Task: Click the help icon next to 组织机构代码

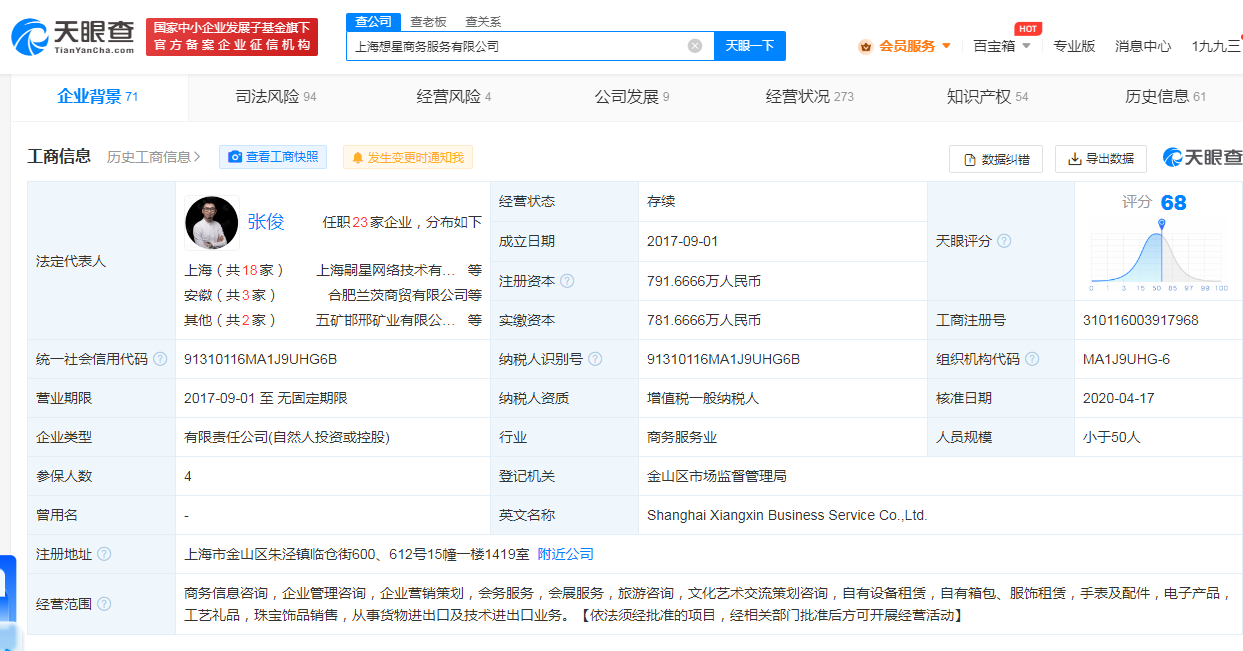Action: click(1032, 359)
